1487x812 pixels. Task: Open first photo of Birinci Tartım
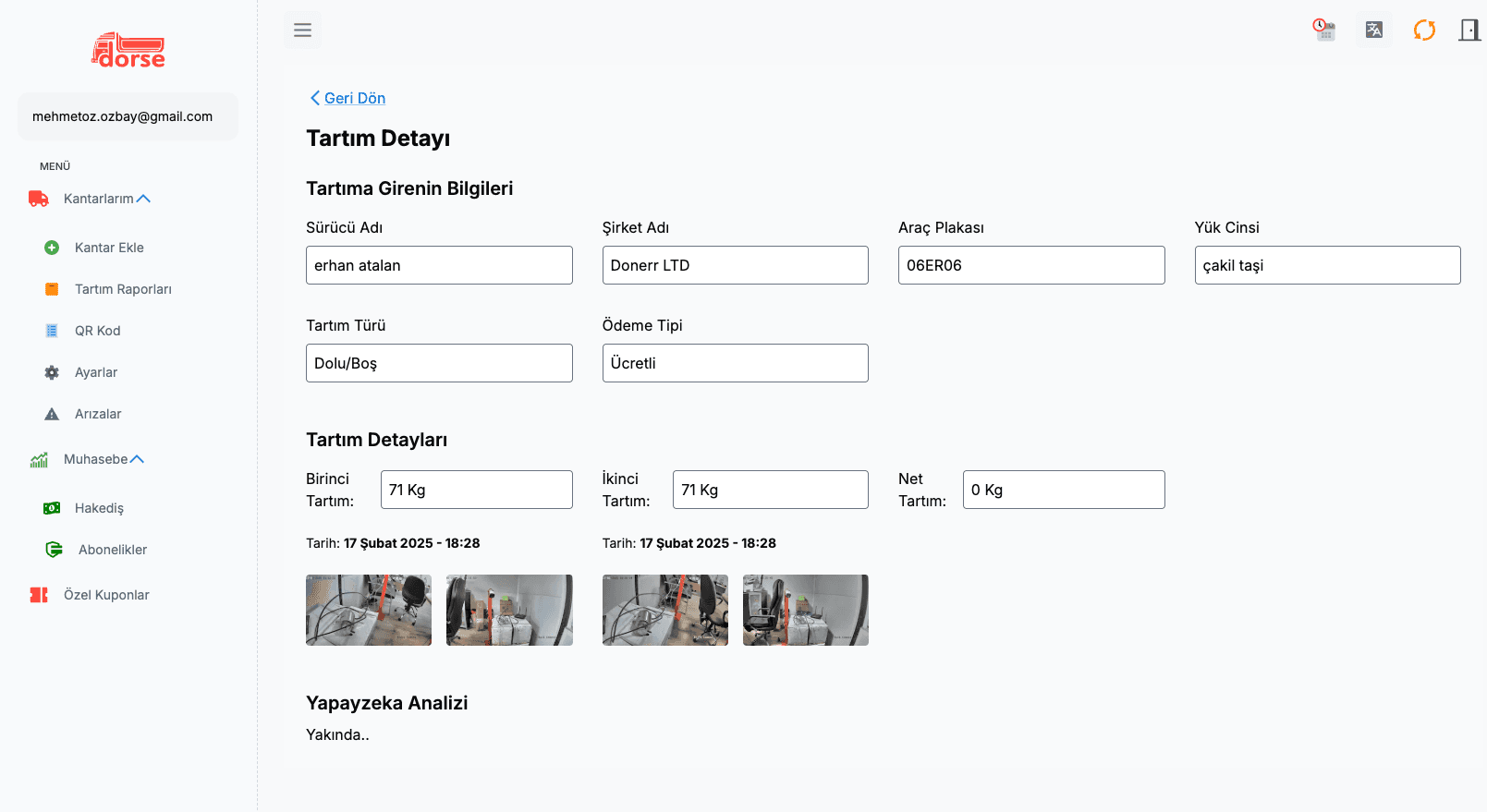pyautogui.click(x=369, y=610)
